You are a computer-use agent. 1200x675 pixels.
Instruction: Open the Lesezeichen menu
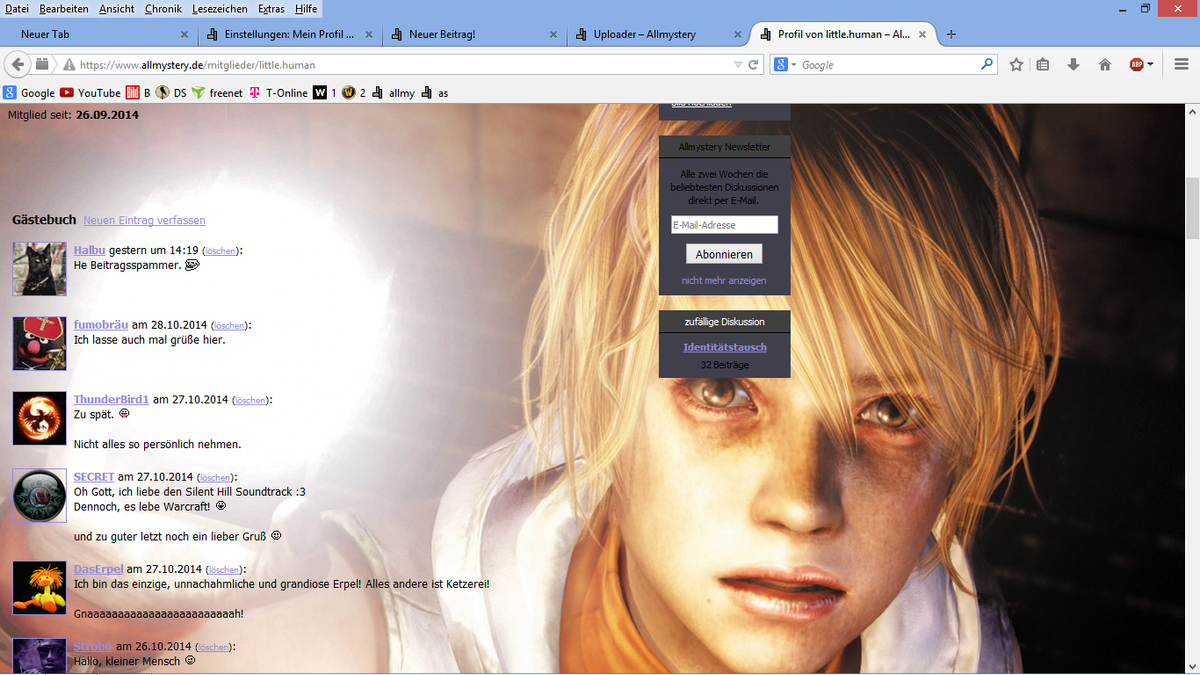click(x=220, y=9)
